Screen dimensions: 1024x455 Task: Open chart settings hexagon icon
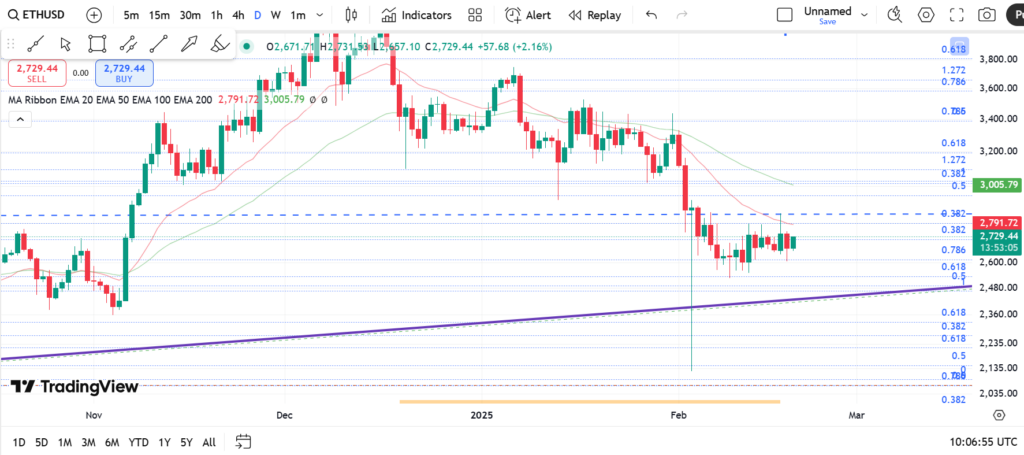coord(926,15)
